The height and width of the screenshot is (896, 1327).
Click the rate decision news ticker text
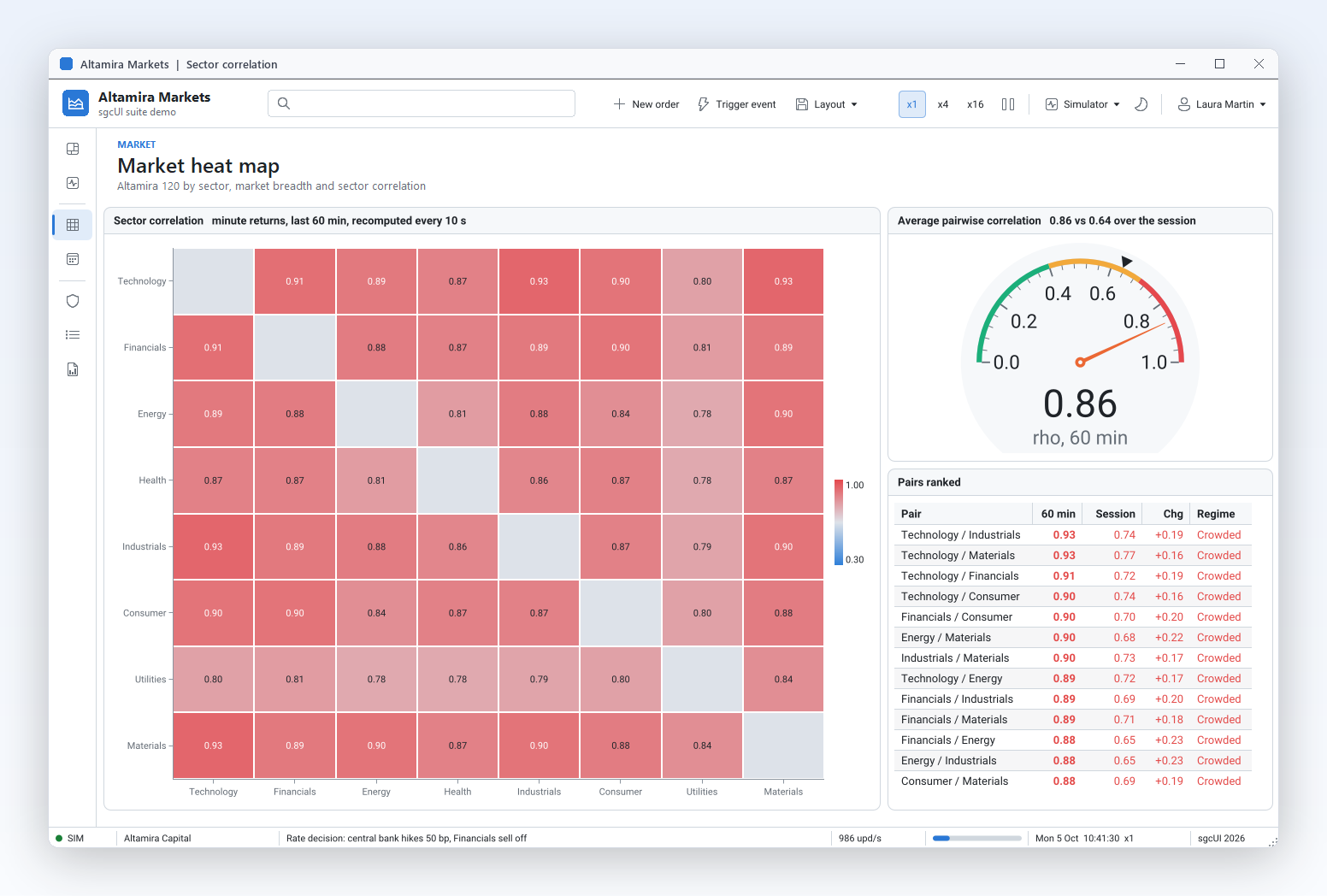tap(406, 839)
